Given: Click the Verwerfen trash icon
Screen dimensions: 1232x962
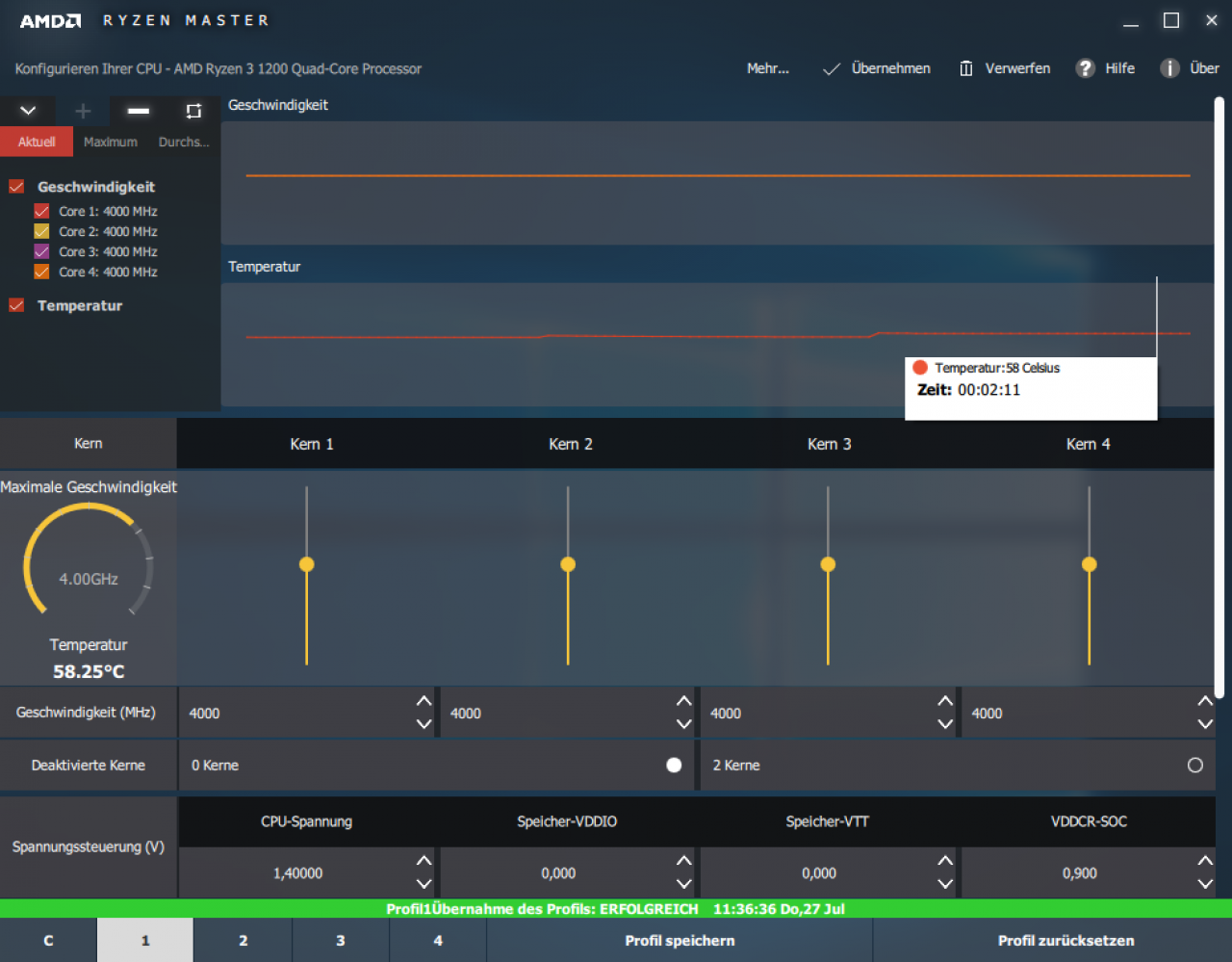Looking at the screenshot, I should (x=966, y=68).
